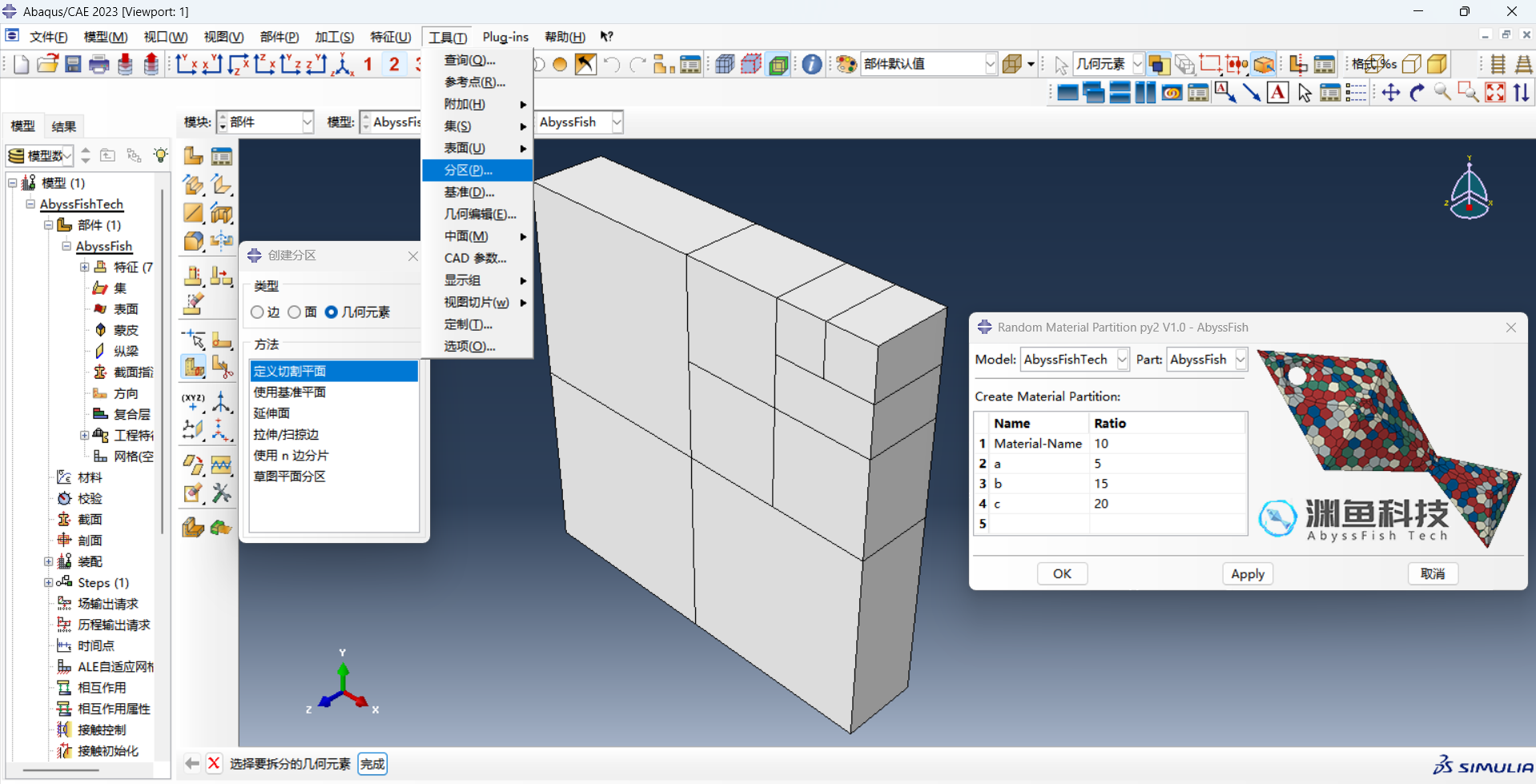Choose 查询(Q)... from Tools menu
The image size is (1536, 784).
pos(477,60)
